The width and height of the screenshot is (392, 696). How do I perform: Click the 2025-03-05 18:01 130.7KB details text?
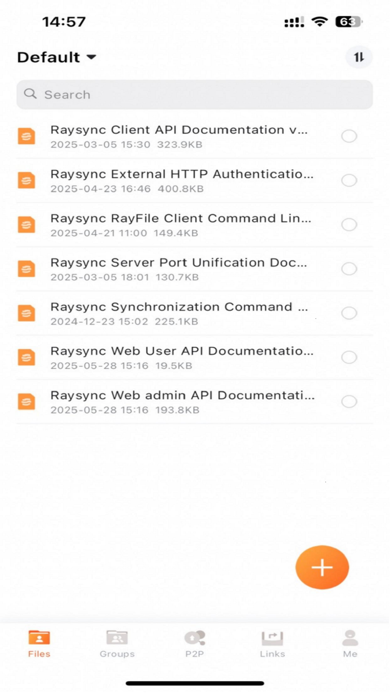pos(125,277)
